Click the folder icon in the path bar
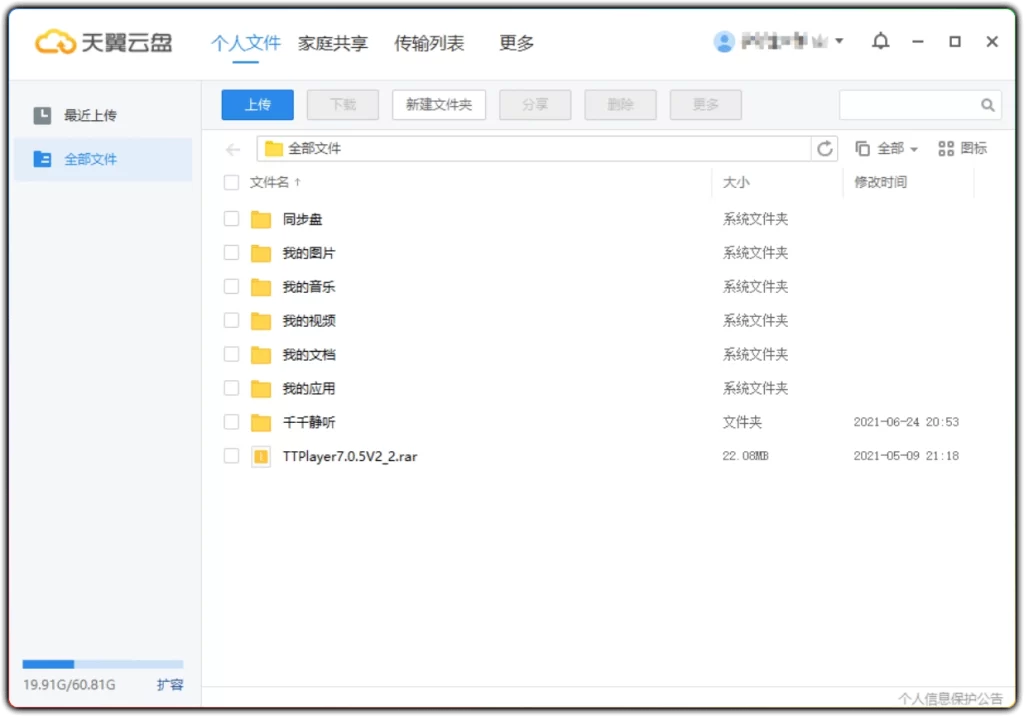This screenshot has width=1024, height=716. [x=274, y=149]
